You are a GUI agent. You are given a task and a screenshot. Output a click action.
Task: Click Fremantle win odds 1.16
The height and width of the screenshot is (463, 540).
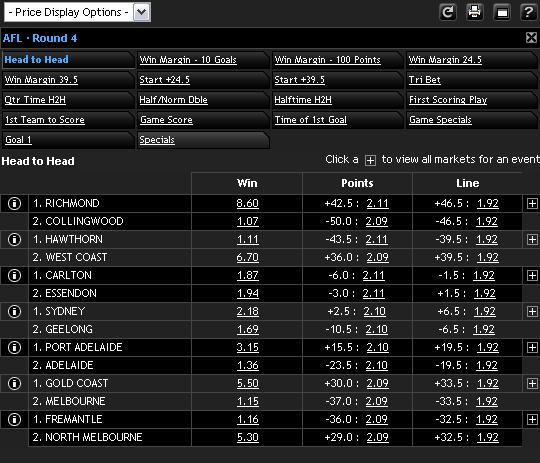coord(247,419)
